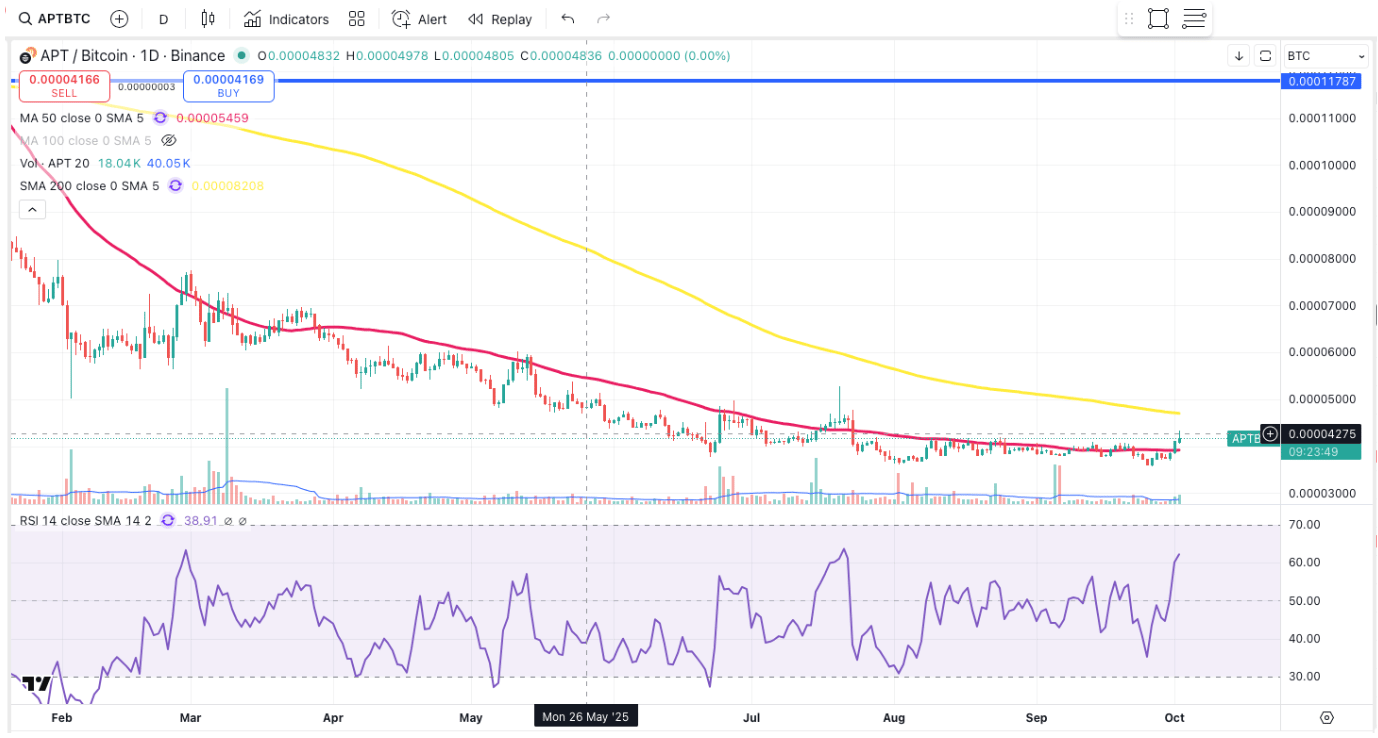1378x738 pixels.
Task: Toggle the green market status dot
Action: coord(241,56)
